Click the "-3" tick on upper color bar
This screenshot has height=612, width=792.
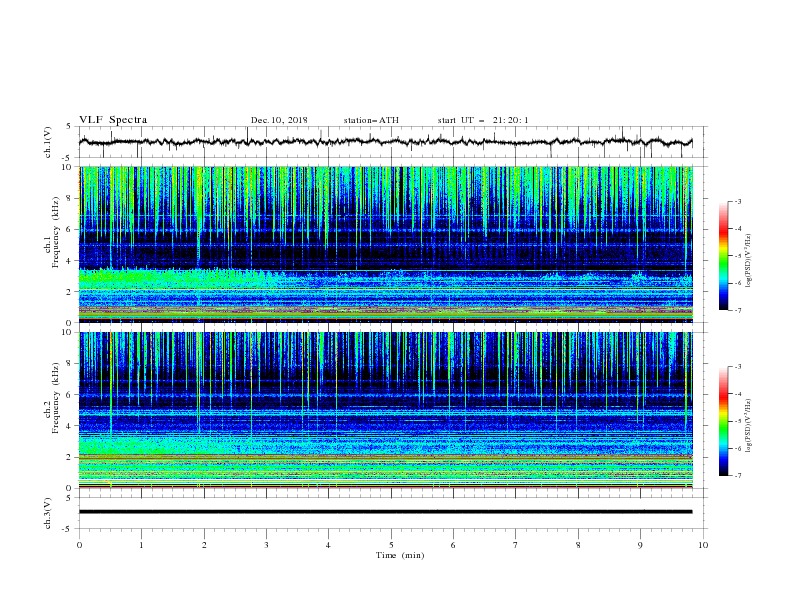(x=738, y=201)
